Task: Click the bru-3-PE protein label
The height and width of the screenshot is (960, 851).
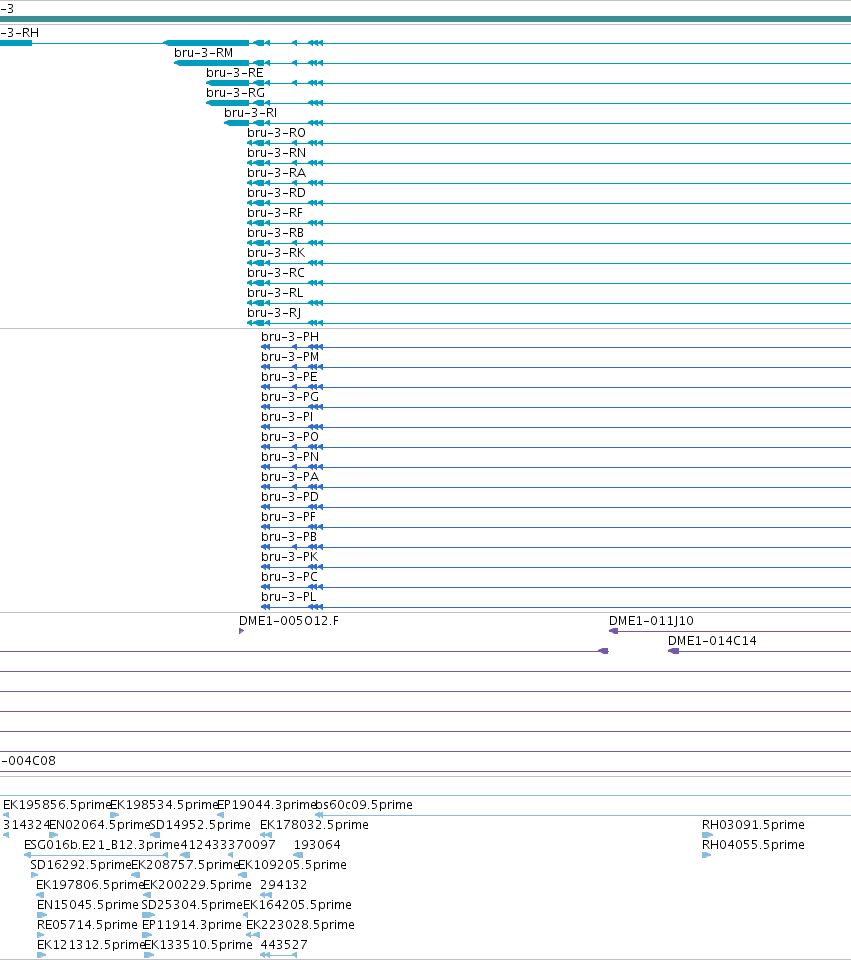Action: (289, 377)
